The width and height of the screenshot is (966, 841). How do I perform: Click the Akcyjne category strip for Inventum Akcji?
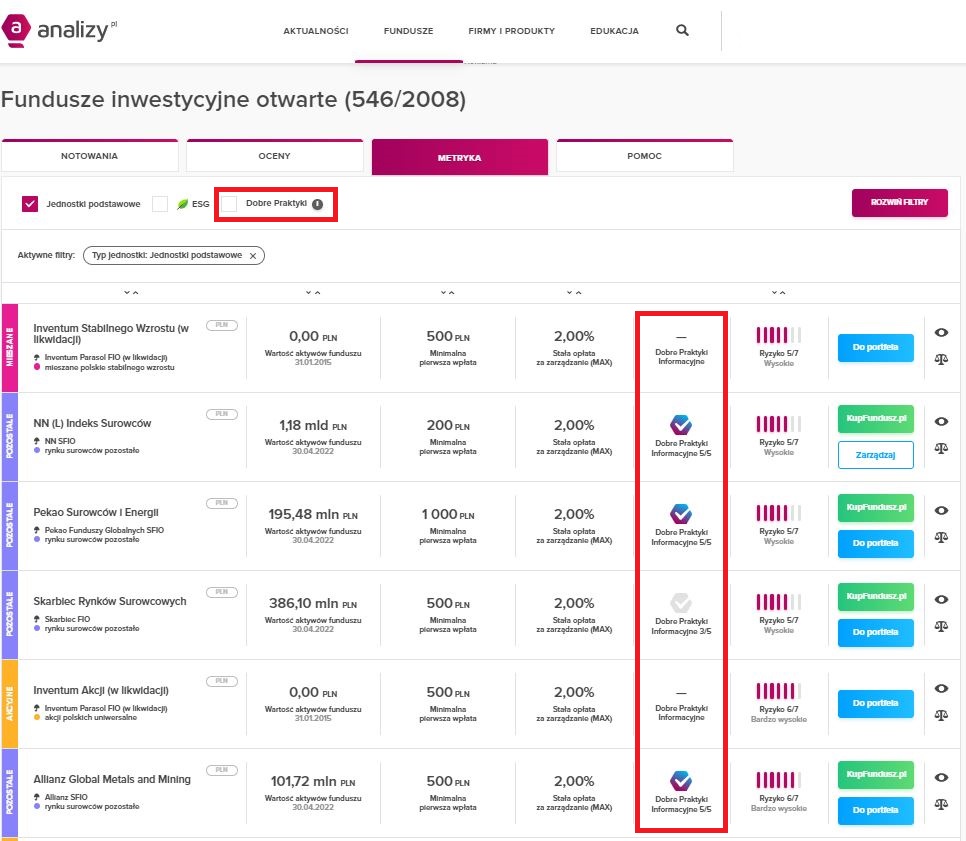click(9, 704)
